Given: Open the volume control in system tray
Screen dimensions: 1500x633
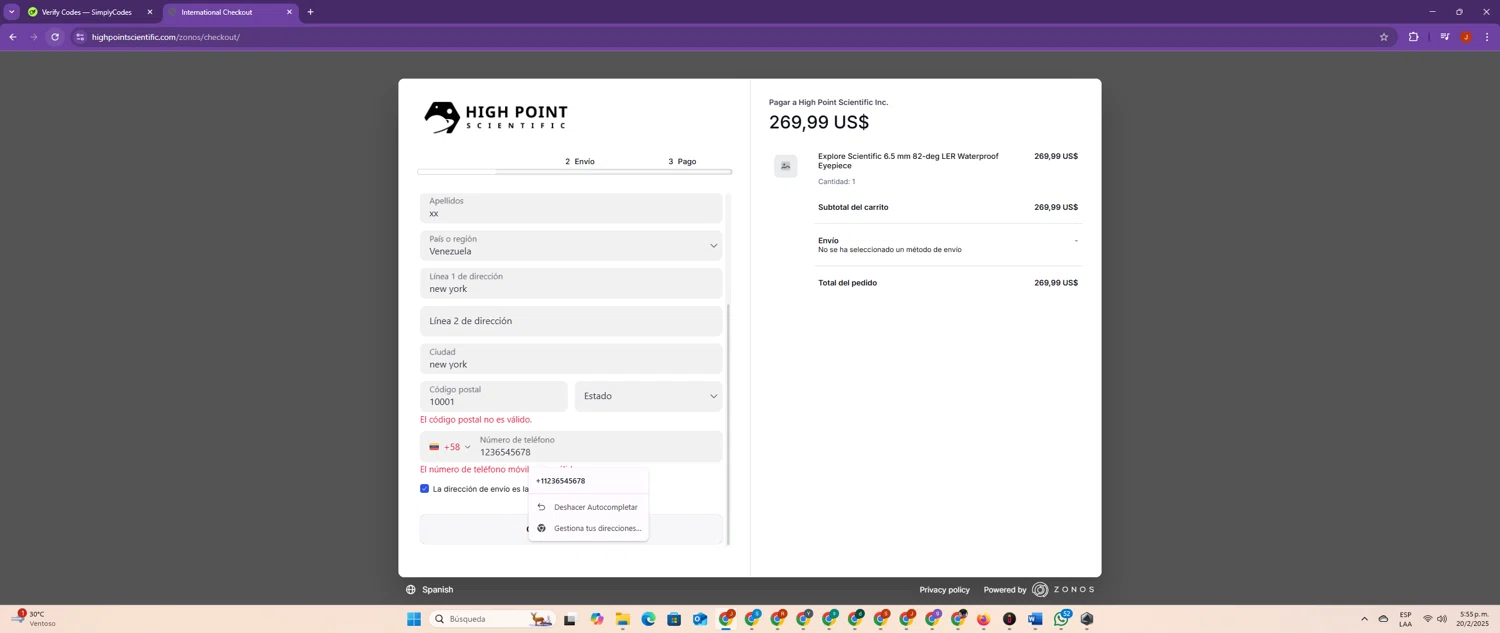Looking at the screenshot, I should (1442, 619).
